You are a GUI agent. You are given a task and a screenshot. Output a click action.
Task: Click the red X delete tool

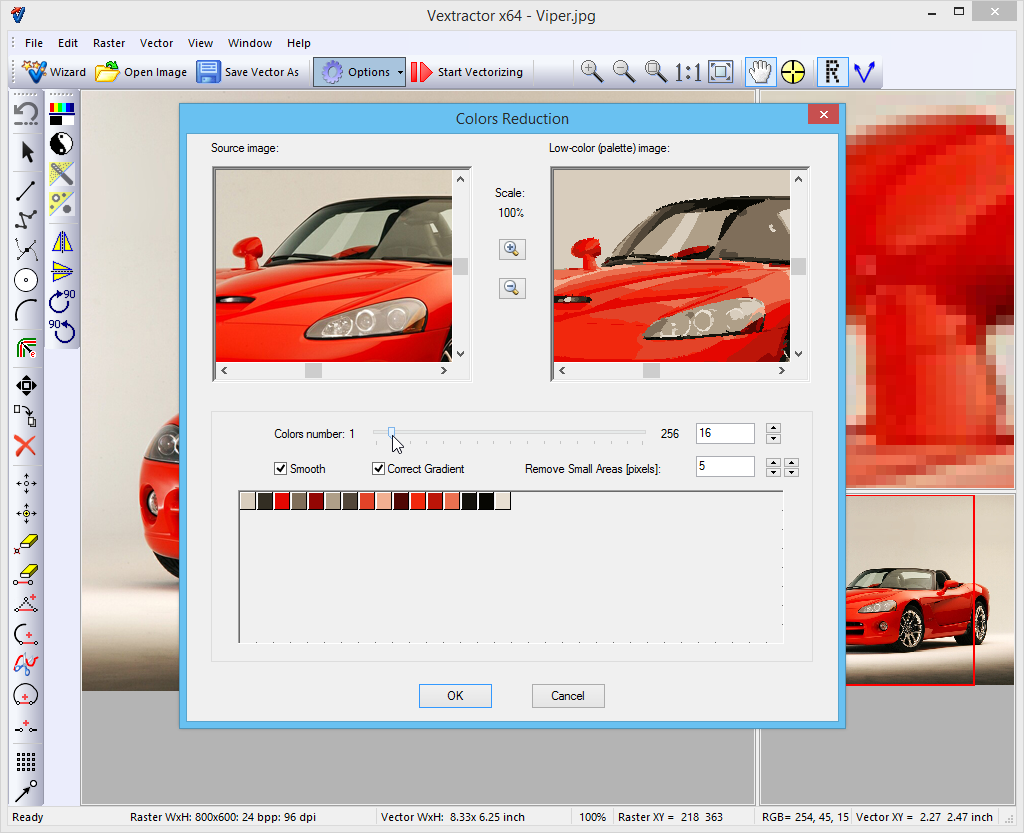pyautogui.click(x=26, y=445)
